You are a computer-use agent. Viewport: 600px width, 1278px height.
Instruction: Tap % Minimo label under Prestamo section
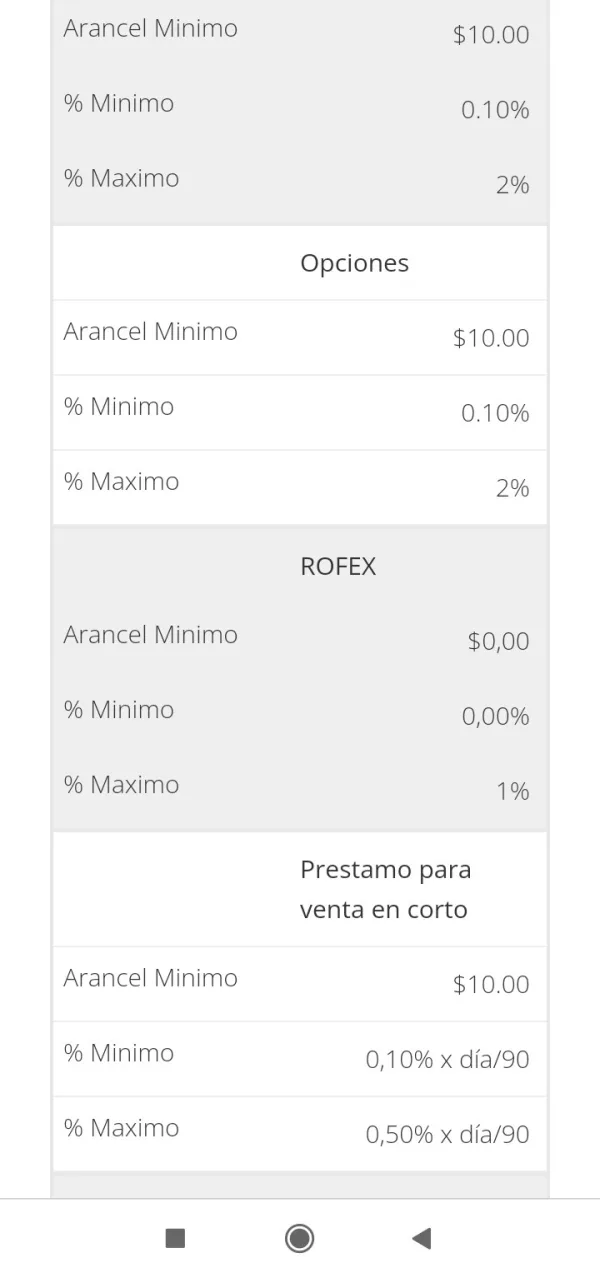119,1052
